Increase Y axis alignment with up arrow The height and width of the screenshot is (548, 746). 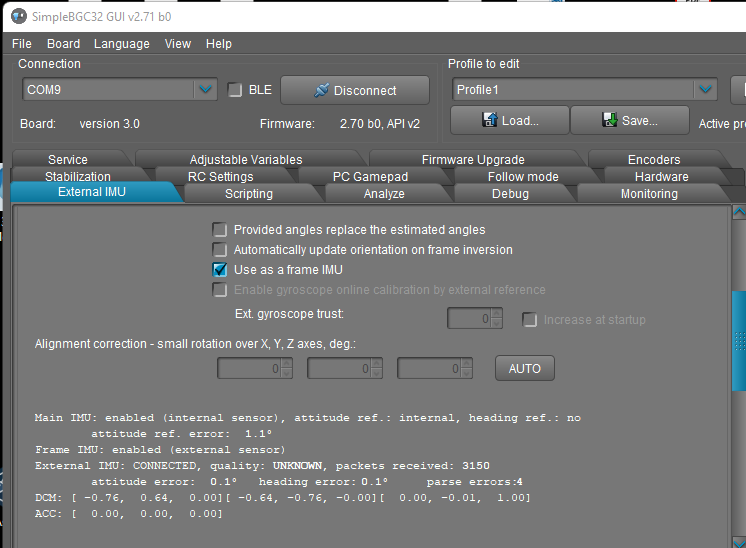click(x=377, y=364)
